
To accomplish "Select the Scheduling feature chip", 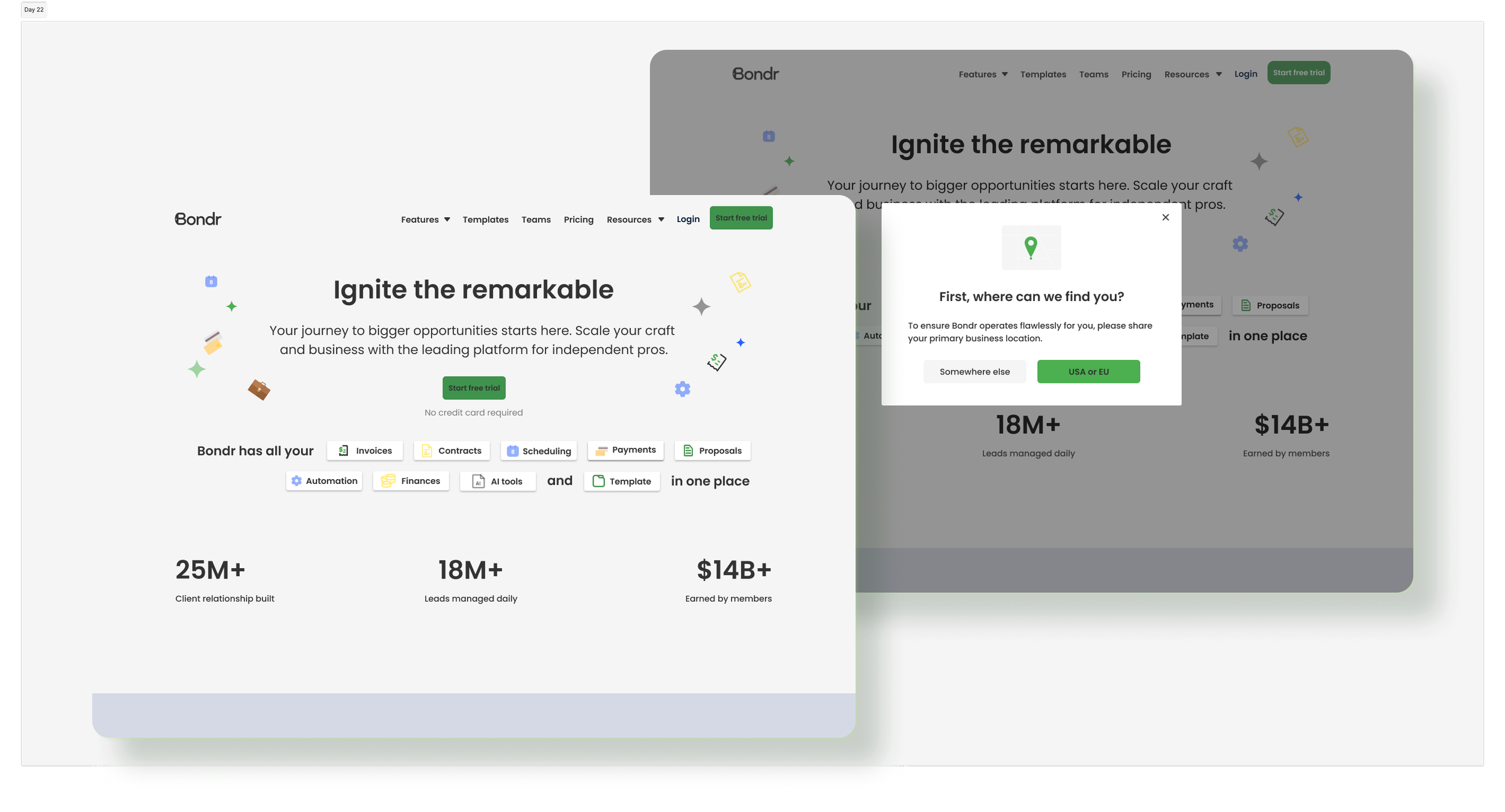I will [539, 451].
